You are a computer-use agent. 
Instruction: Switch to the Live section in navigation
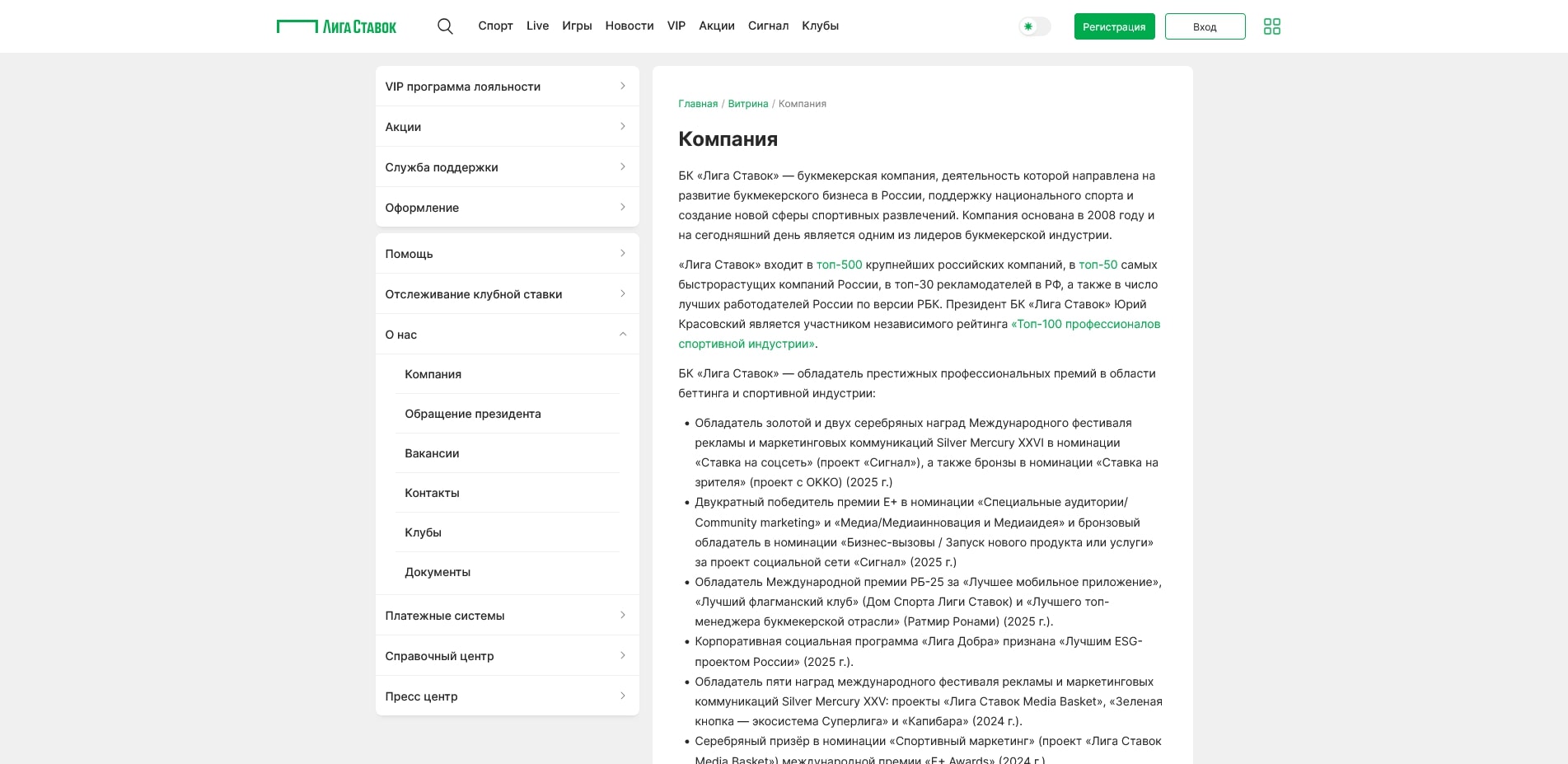[x=537, y=26]
